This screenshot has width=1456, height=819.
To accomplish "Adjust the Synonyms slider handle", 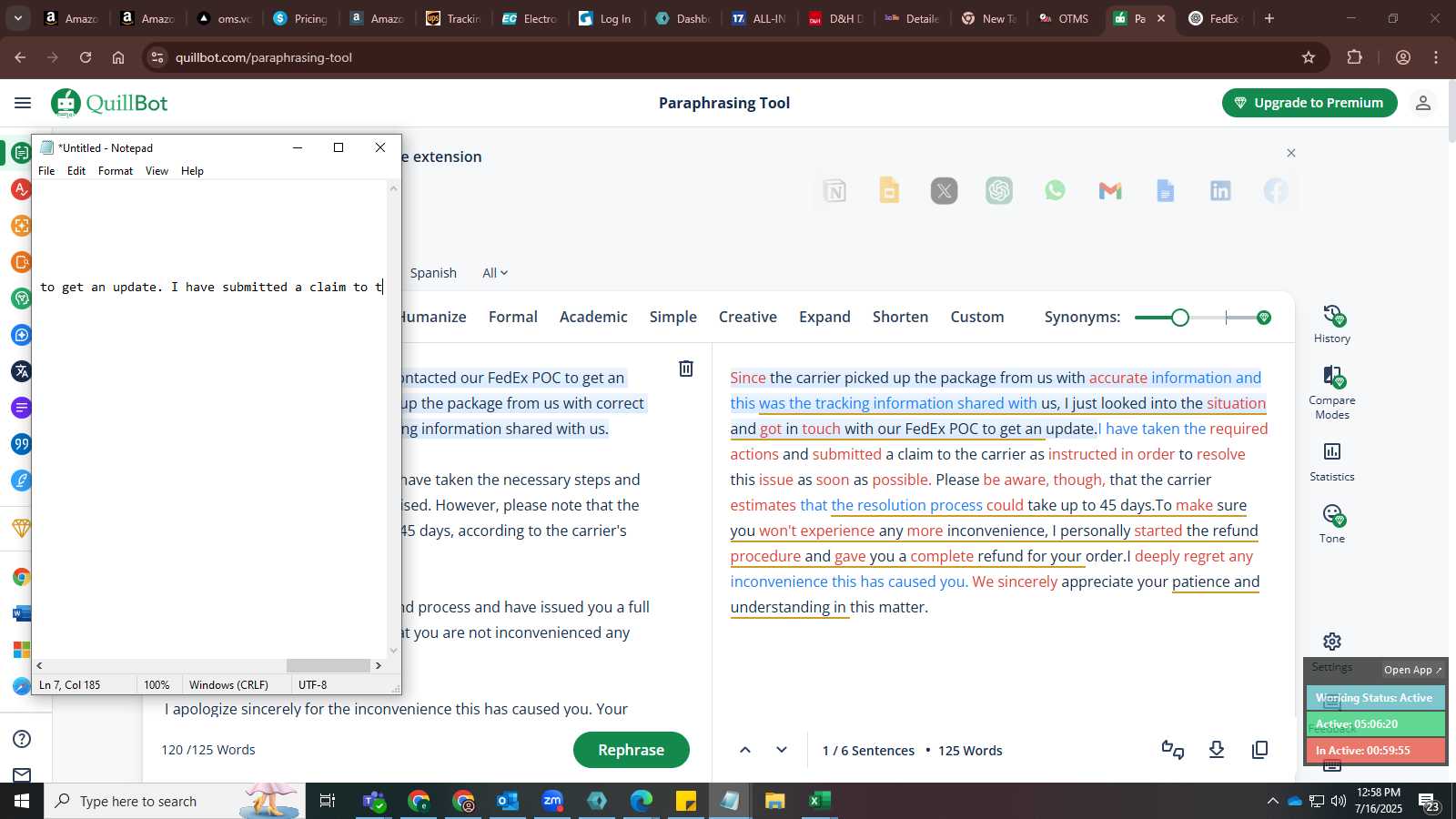I will [x=1180, y=318].
